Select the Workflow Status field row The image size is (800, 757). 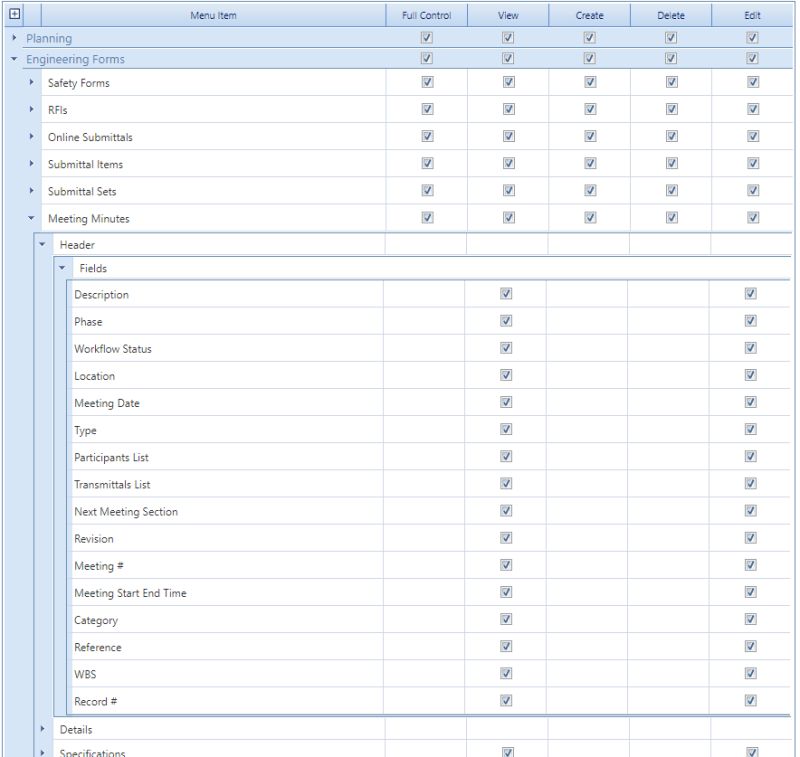429,348
